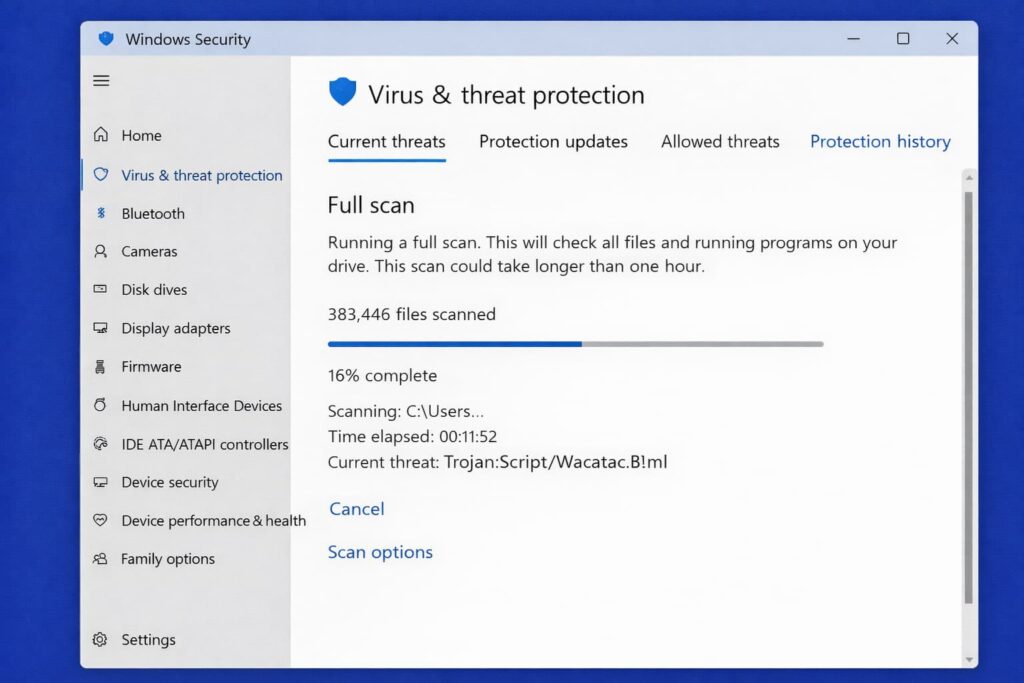Click the Human Interface Devices icon
The image size is (1024, 683).
[100, 406]
